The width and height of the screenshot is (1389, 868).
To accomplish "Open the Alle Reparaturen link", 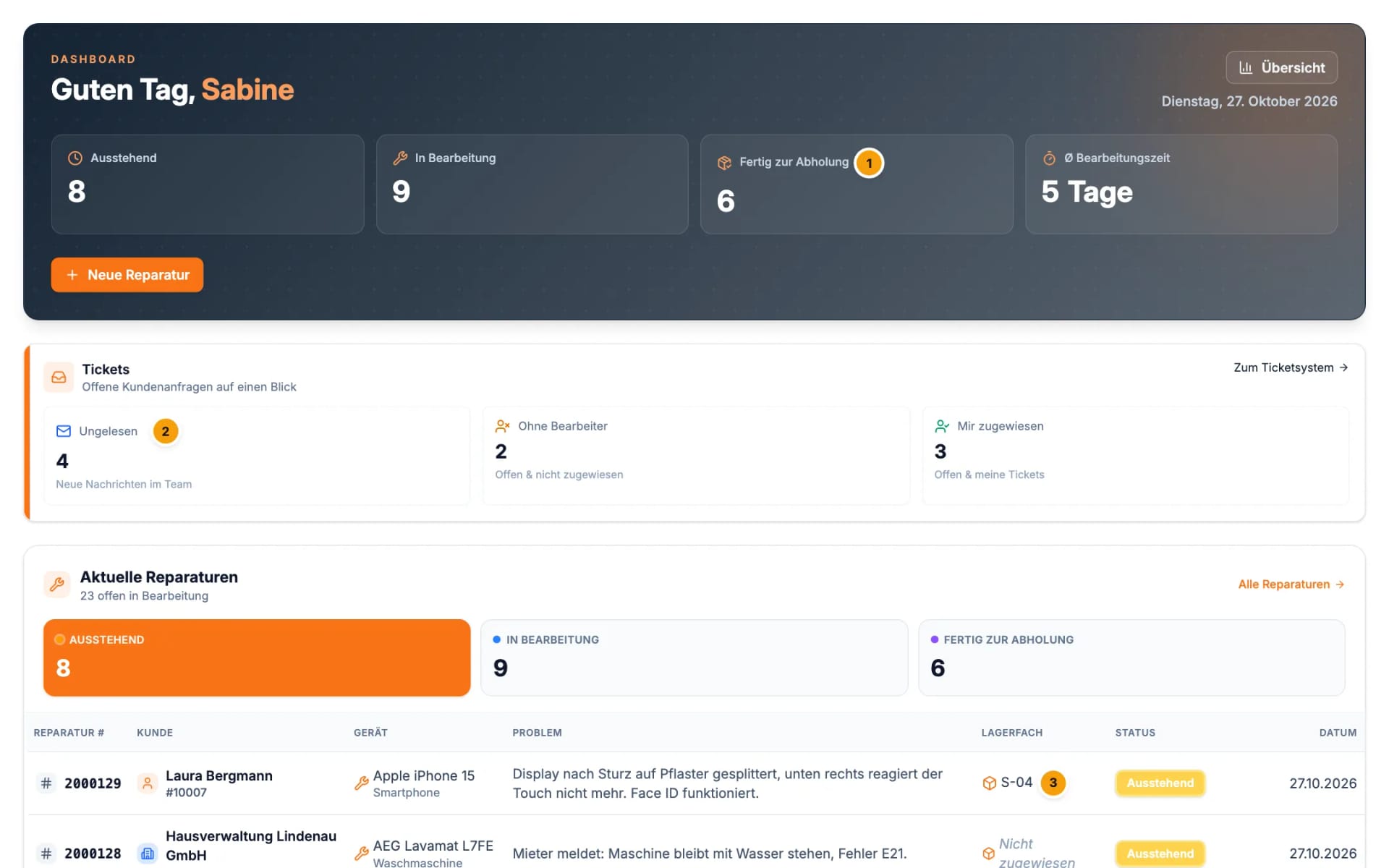I will point(1291,584).
